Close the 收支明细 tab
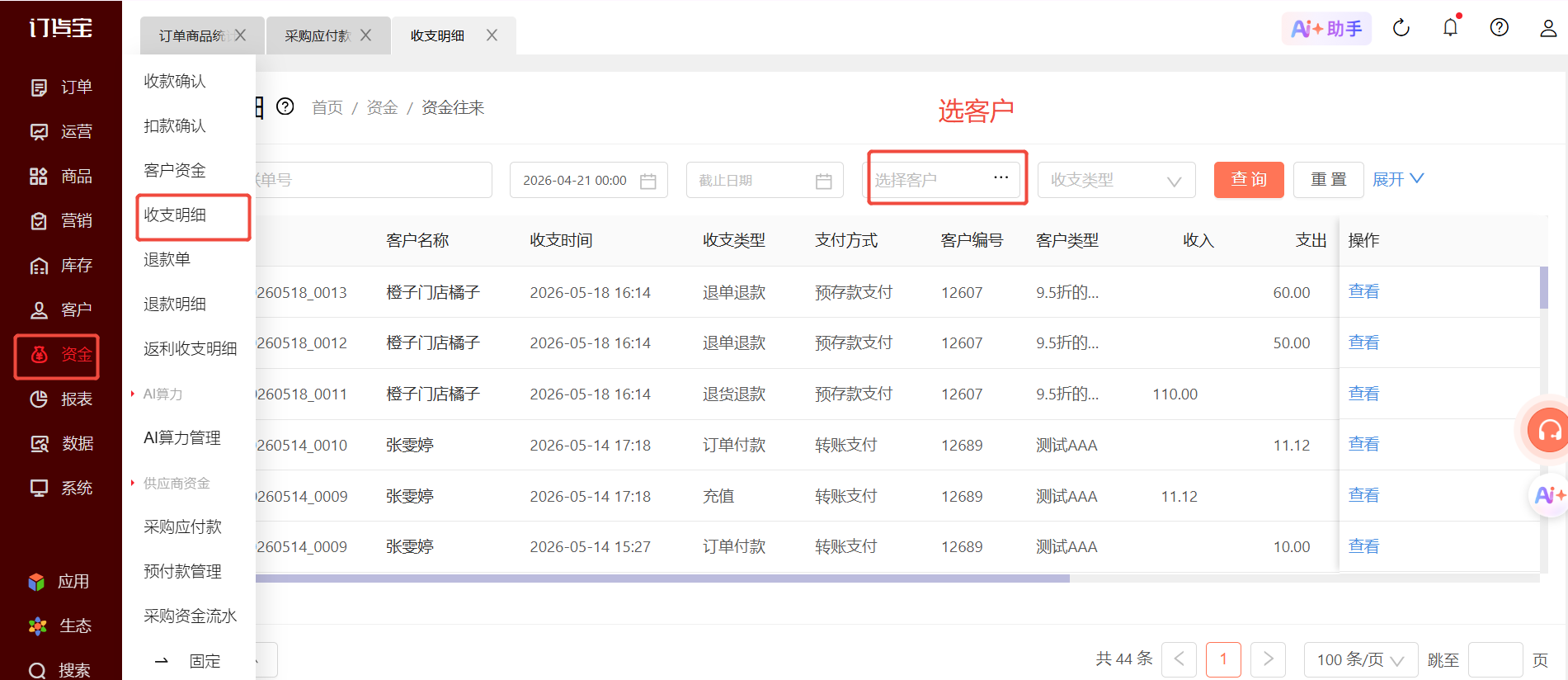 tap(492, 35)
